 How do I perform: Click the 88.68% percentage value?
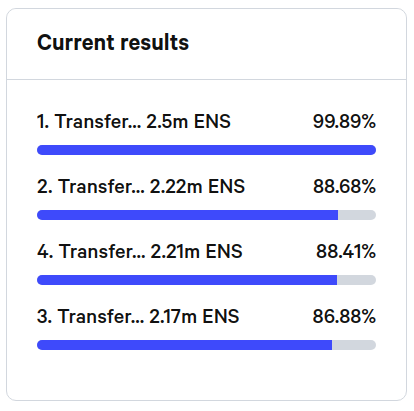coord(344,186)
